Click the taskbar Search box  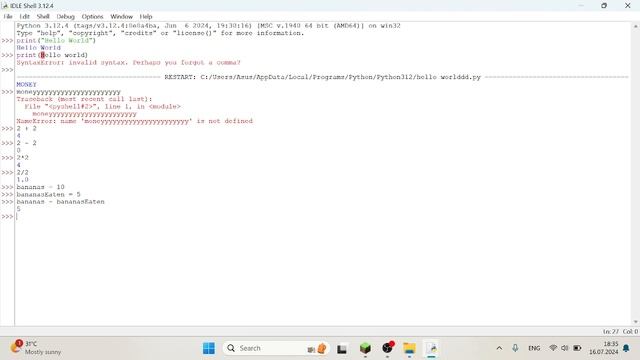(x=276, y=348)
